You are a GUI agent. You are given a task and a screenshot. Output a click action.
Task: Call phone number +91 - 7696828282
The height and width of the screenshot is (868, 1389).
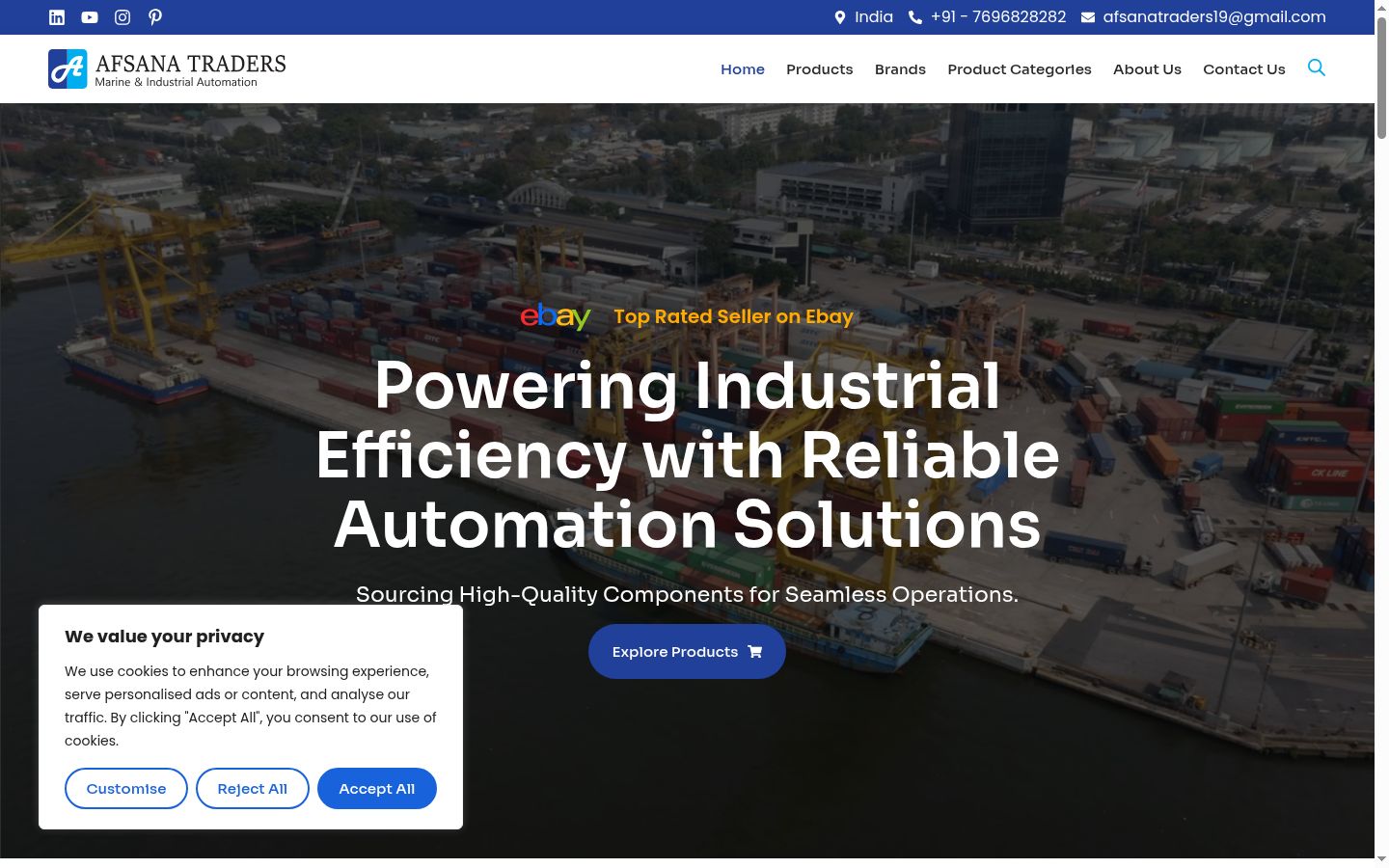click(998, 17)
